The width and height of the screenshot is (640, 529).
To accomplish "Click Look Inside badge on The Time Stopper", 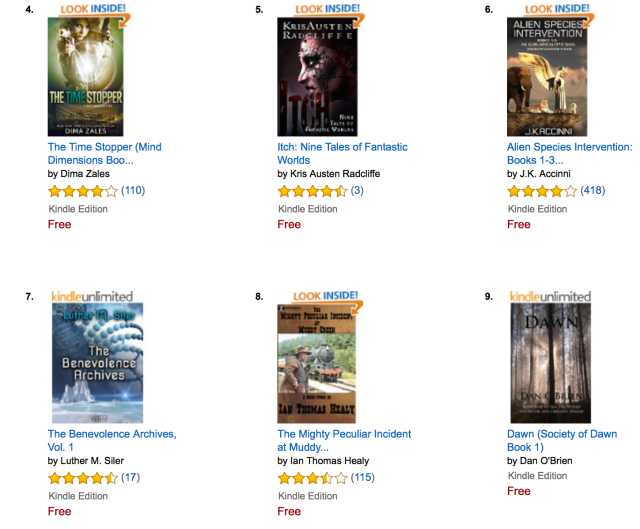I will [94, 10].
